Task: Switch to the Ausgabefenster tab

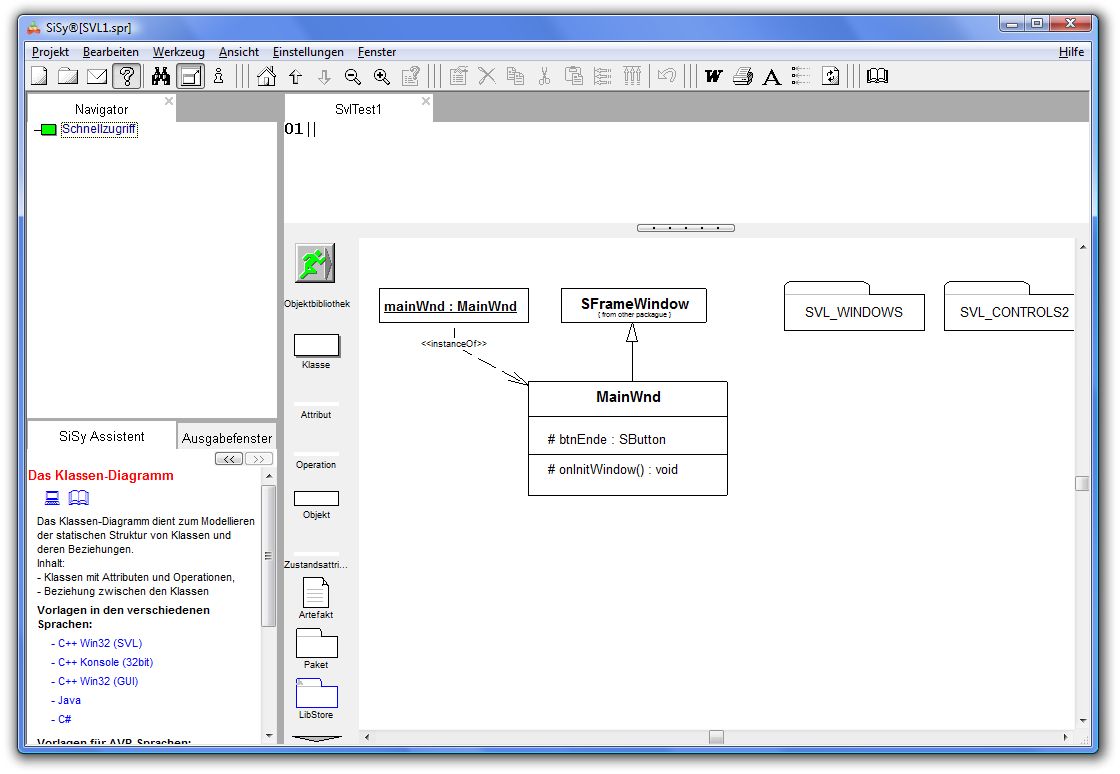Action: pyautogui.click(x=227, y=438)
